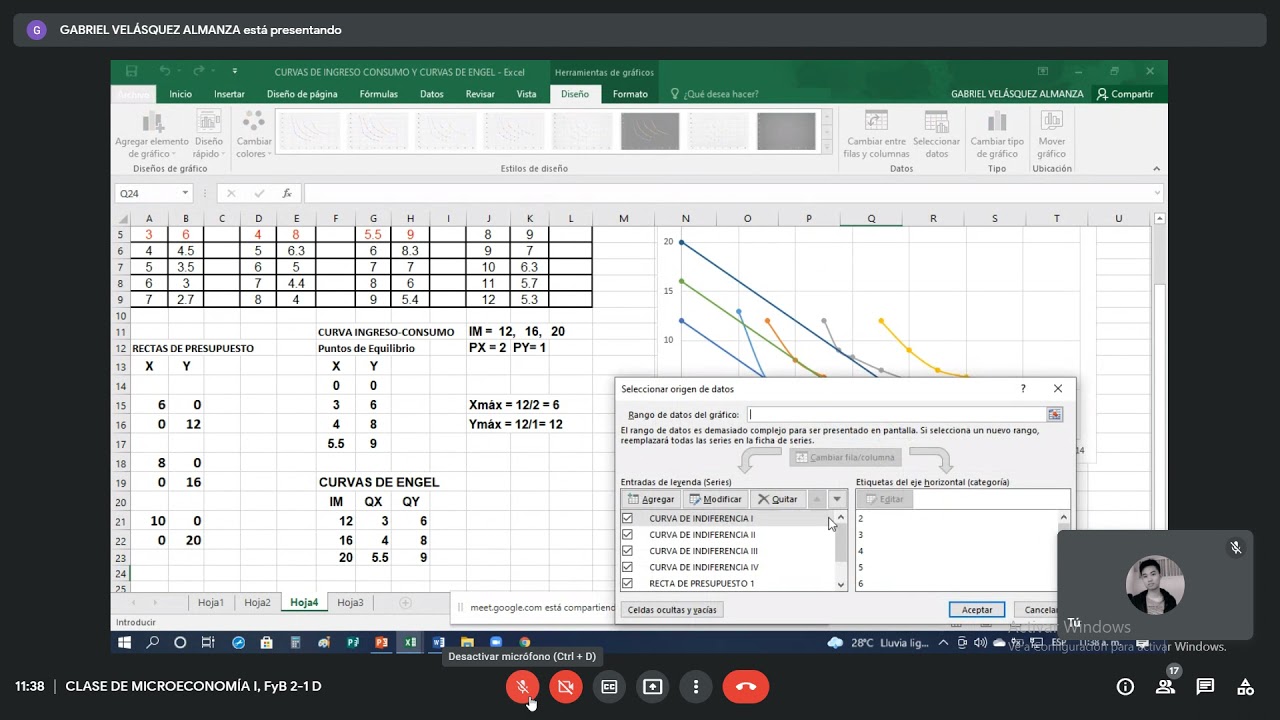Click the formula bar input
Viewport: 1280px width, 720px height.
pos(727,193)
